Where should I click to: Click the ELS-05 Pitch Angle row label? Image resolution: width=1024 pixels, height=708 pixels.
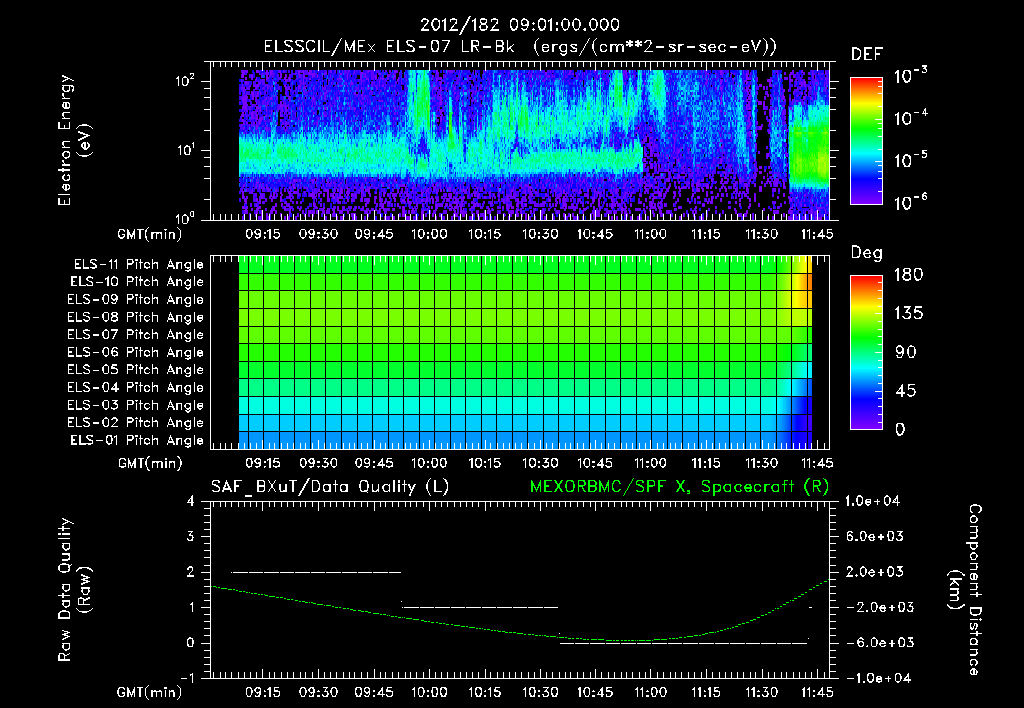pos(136,370)
